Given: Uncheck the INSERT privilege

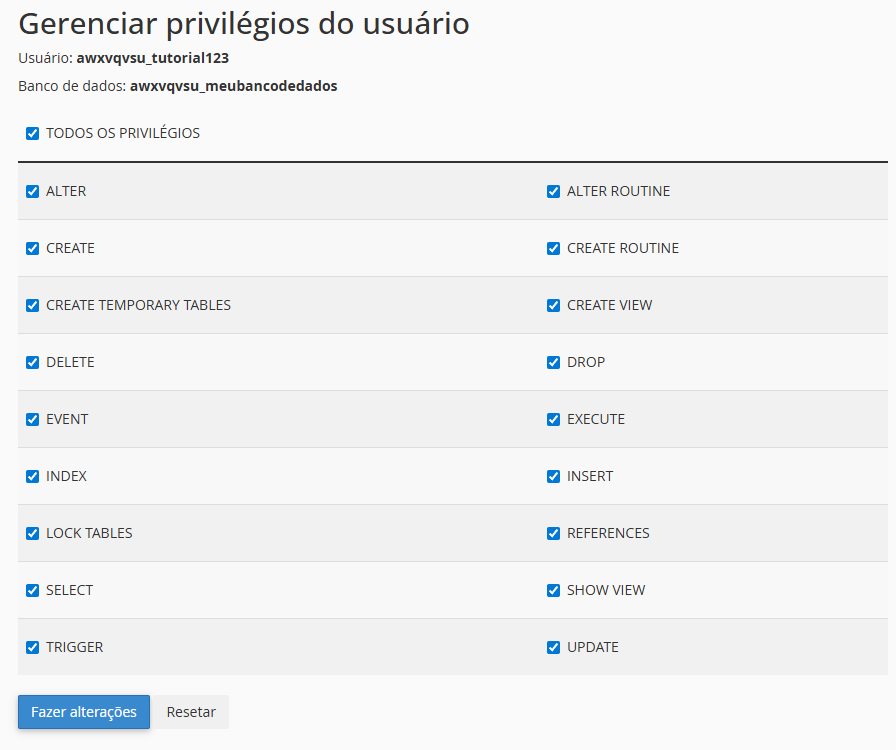Looking at the screenshot, I should (554, 476).
